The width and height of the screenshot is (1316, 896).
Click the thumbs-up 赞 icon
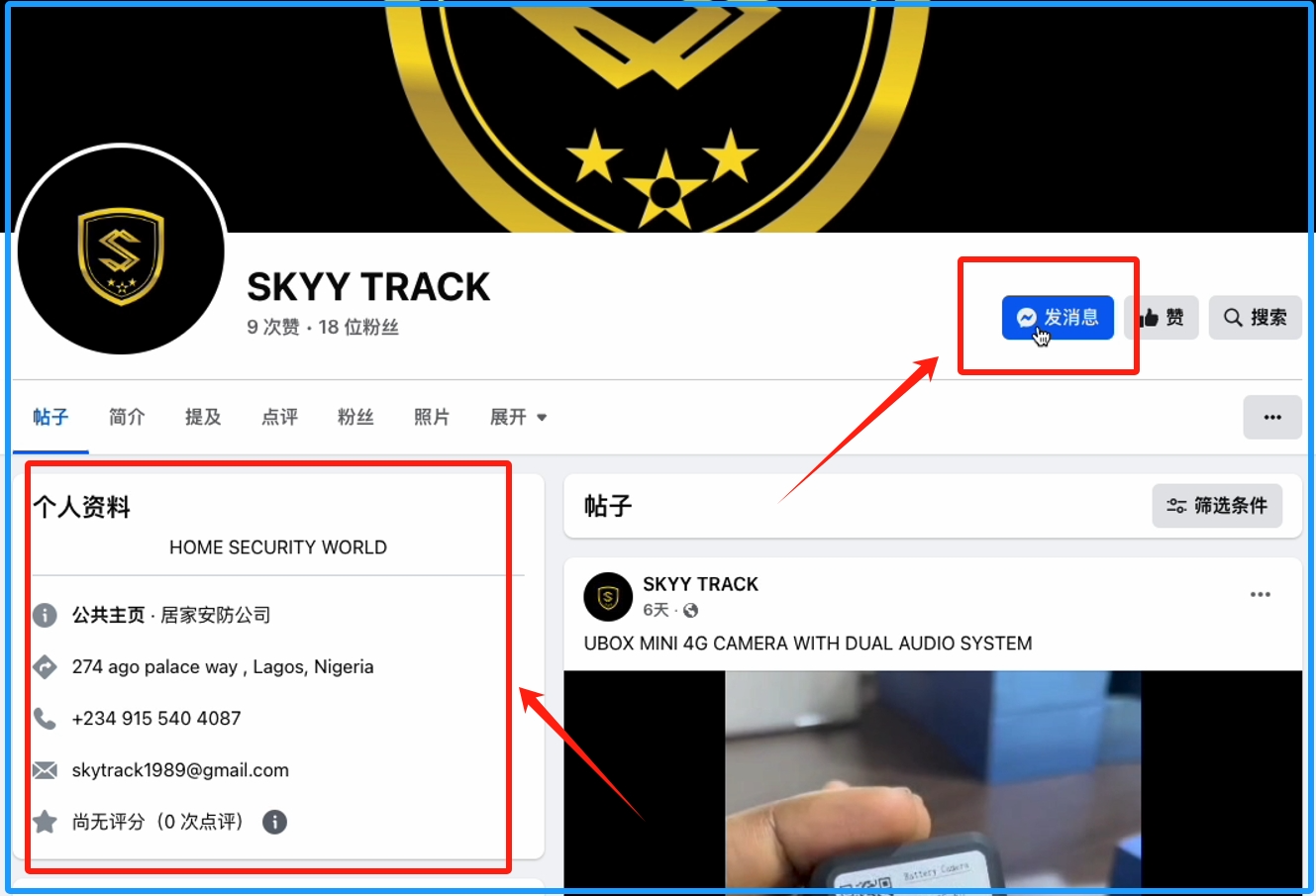coord(1149,318)
